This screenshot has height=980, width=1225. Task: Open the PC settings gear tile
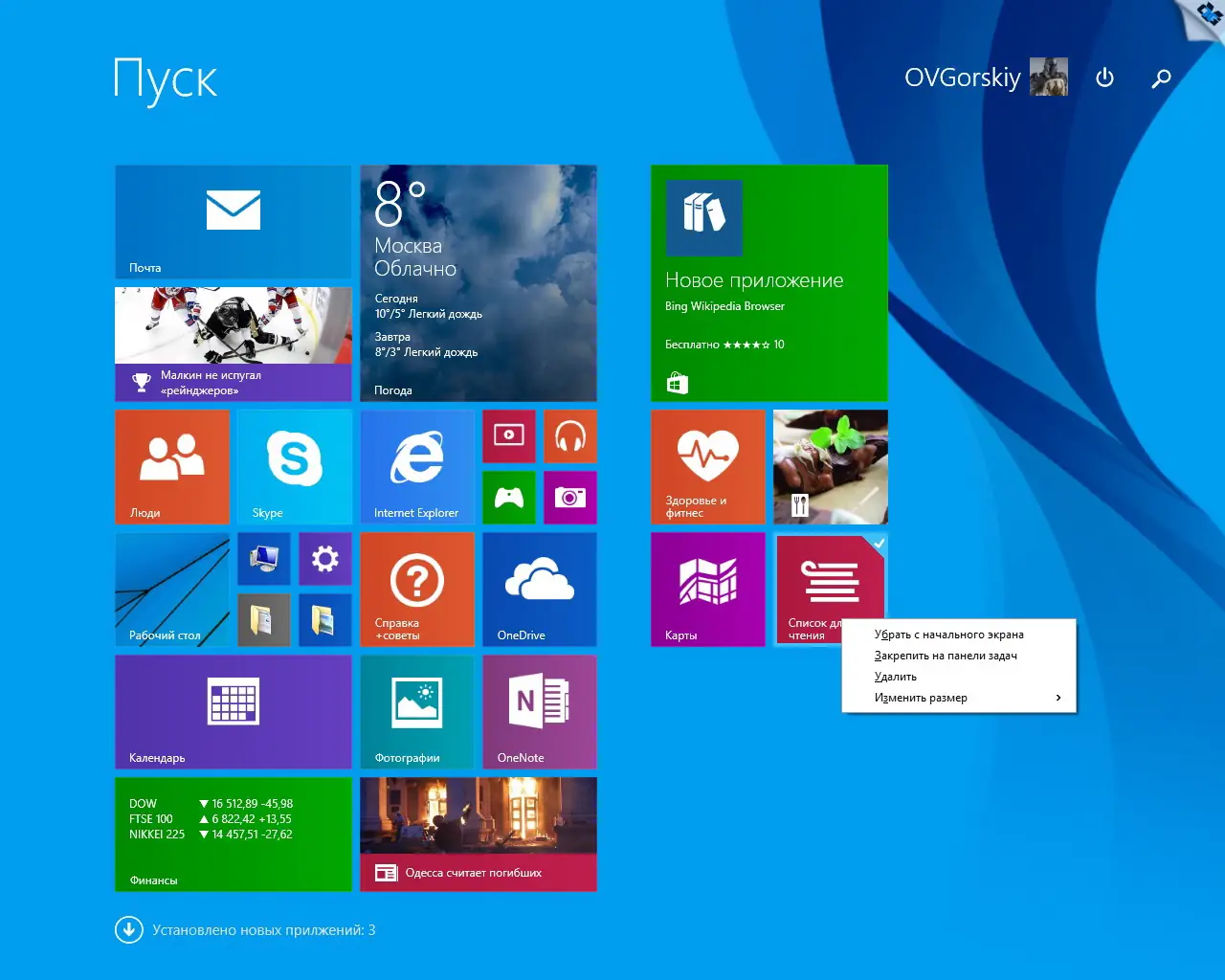point(325,559)
